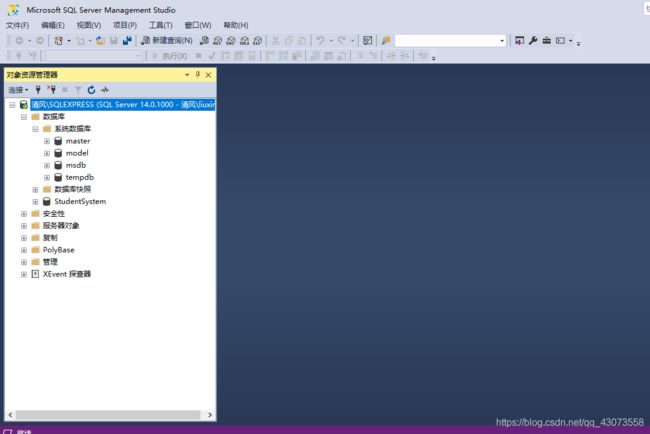The width and height of the screenshot is (650, 434).
Task: Close the Object Explorer panel
Action: click(209, 75)
